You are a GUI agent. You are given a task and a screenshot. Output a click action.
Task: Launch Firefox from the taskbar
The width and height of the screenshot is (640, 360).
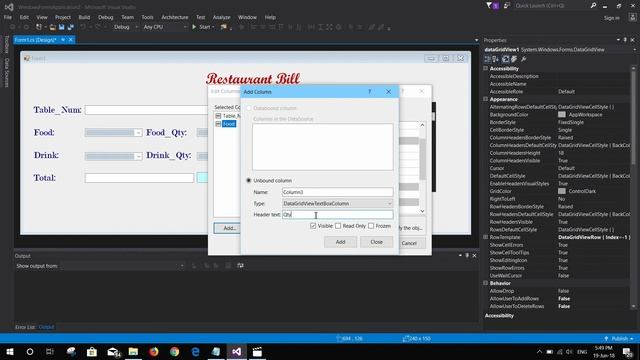(x=154, y=351)
